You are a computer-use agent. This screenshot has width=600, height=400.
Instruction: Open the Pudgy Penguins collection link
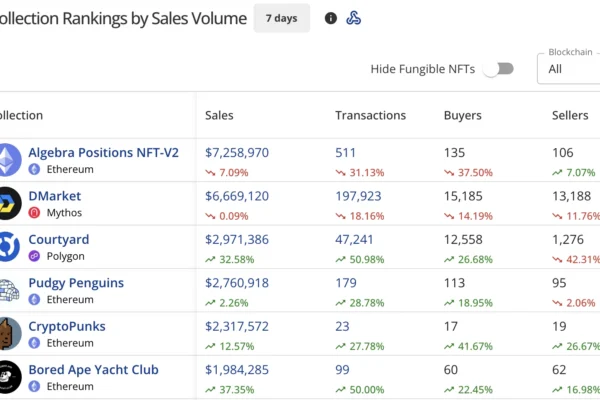[76, 283]
